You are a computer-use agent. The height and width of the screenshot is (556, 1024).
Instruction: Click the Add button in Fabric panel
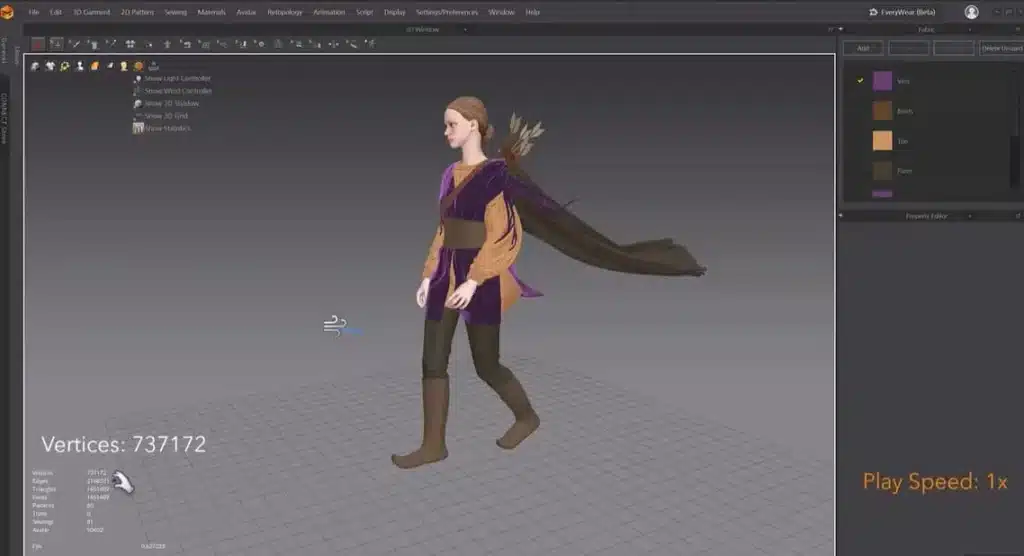click(x=863, y=48)
